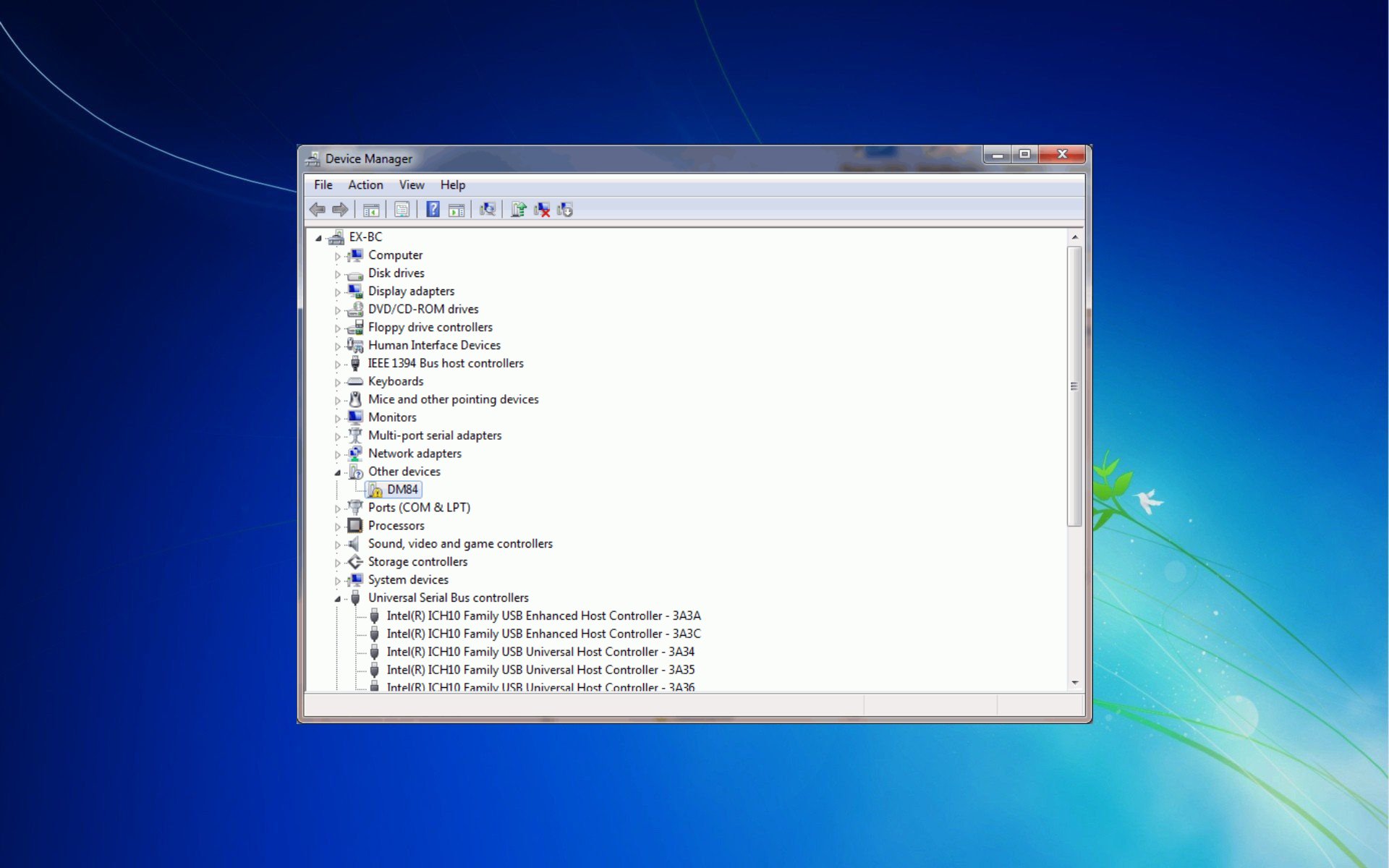
Task: Expand the IEEE 1394 Bus host controllers node
Action: 337,365
